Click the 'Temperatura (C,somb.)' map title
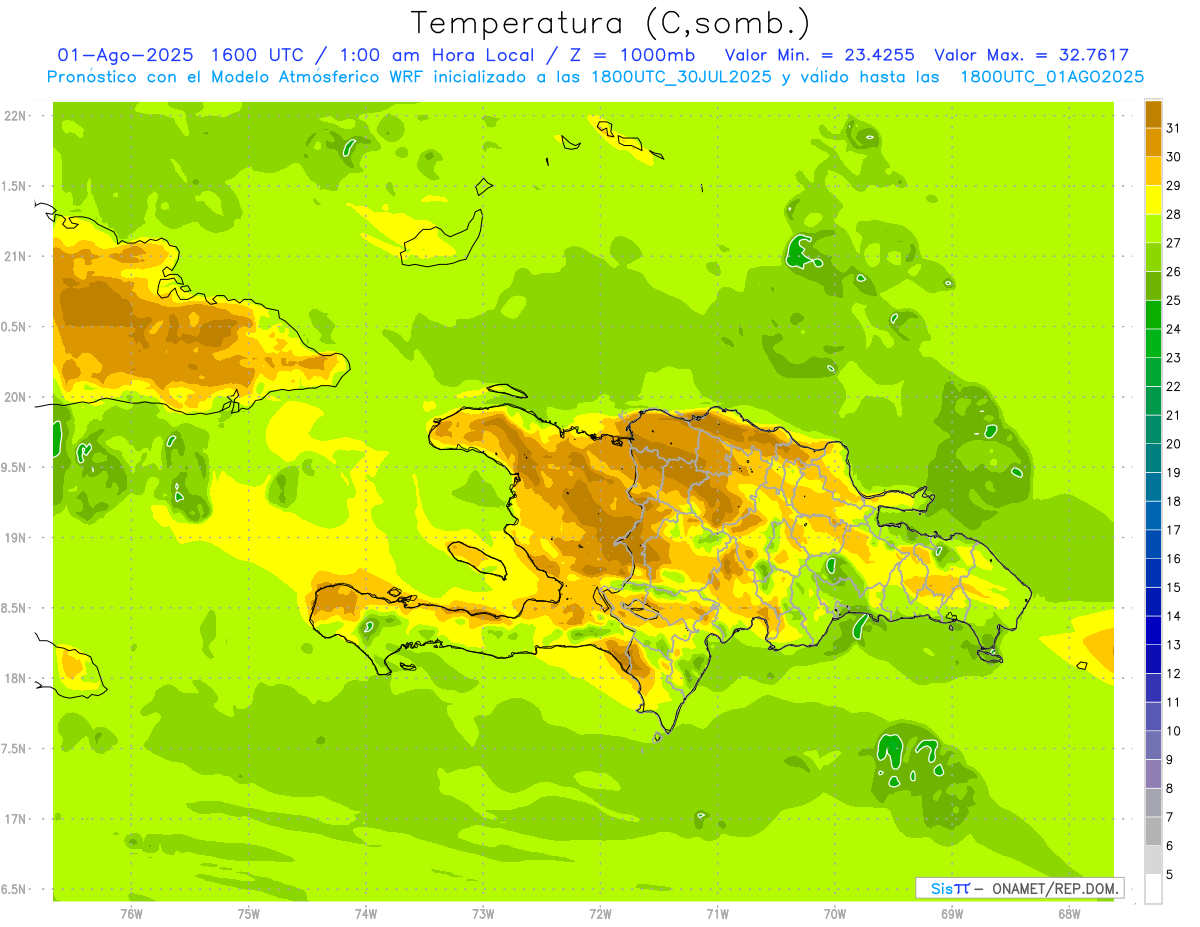 610,24
